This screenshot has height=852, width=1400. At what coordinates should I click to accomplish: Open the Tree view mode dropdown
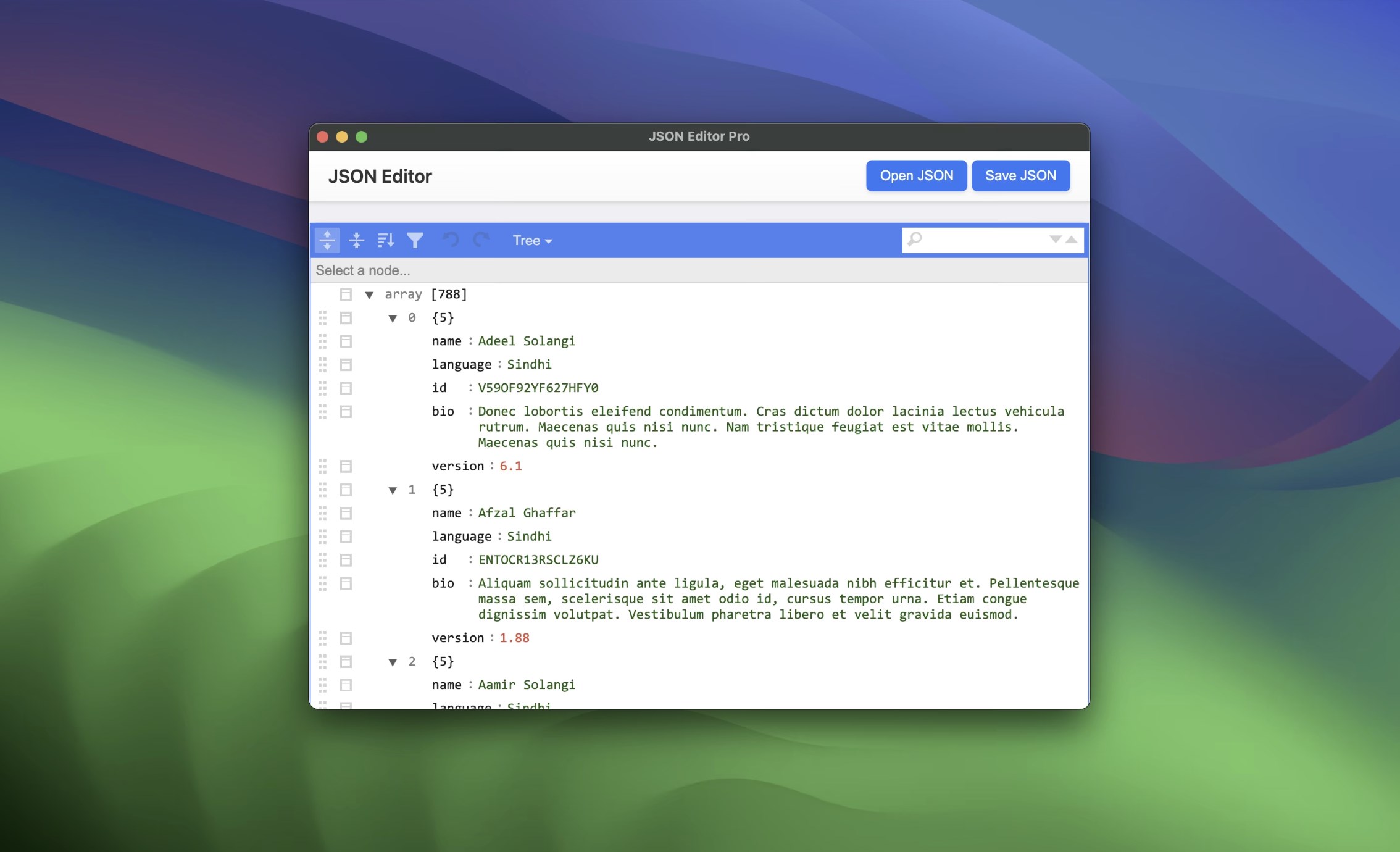pyautogui.click(x=531, y=240)
